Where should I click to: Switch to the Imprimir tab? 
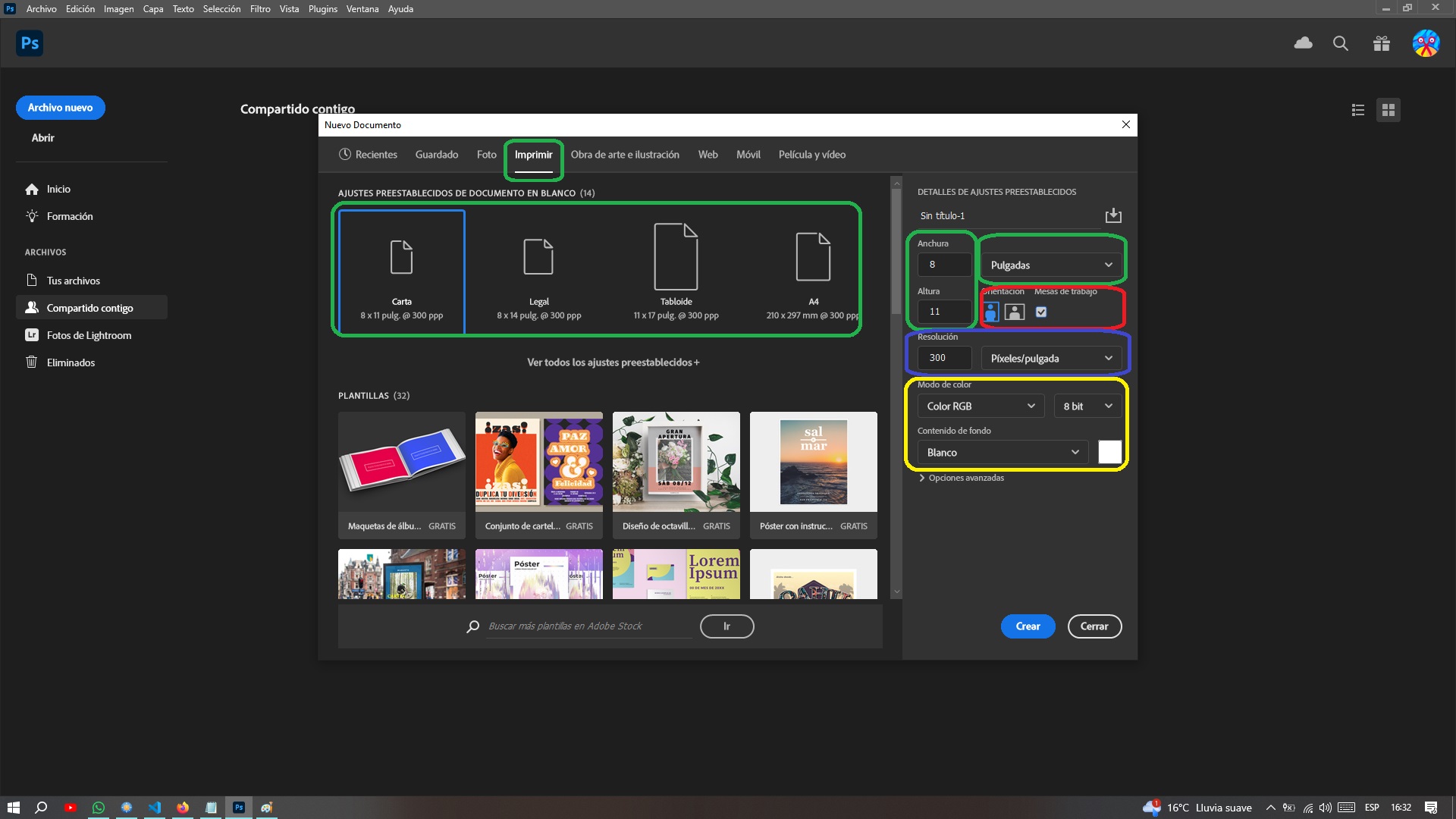click(534, 154)
